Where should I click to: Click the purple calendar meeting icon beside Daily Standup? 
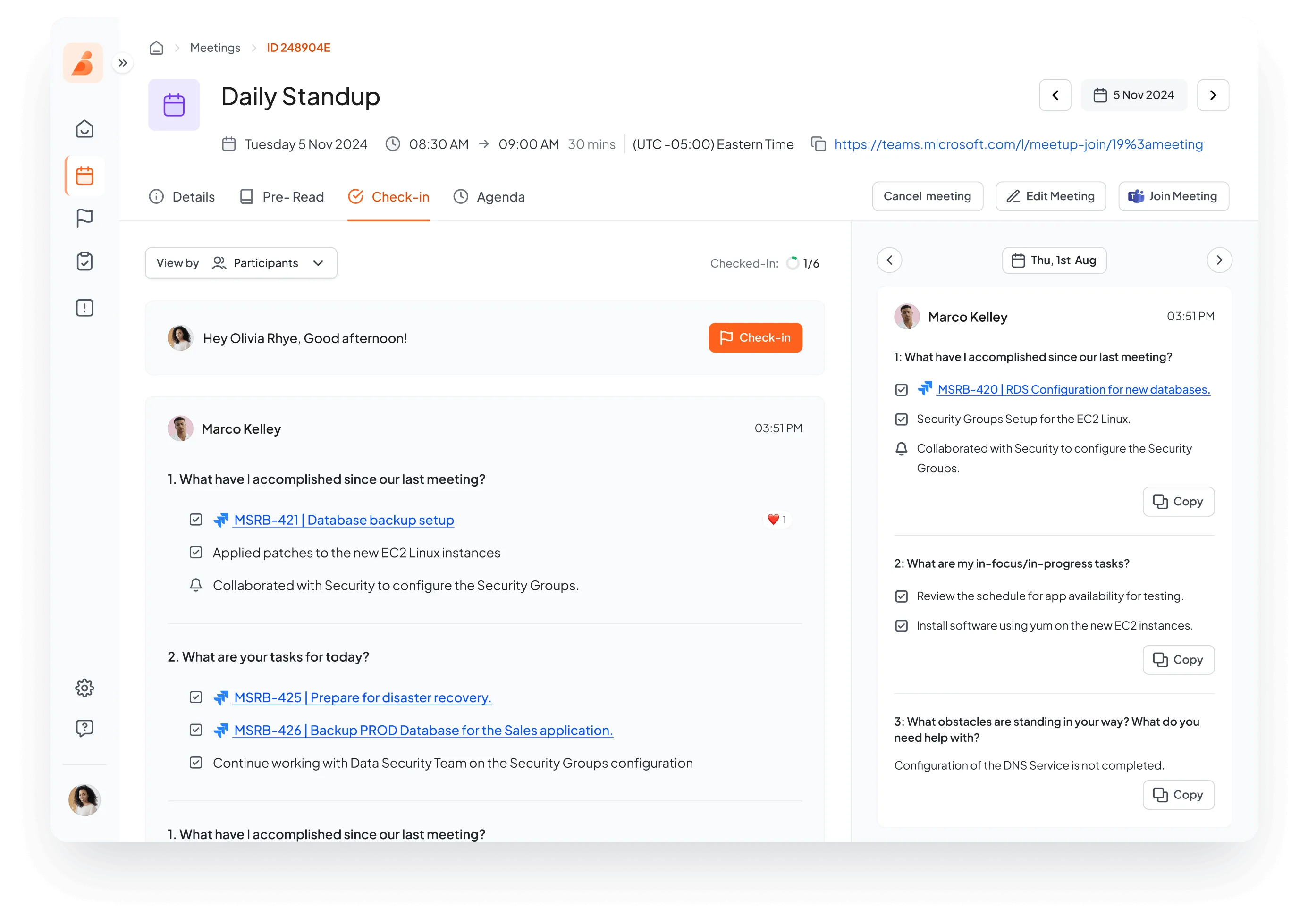point(174,105)
